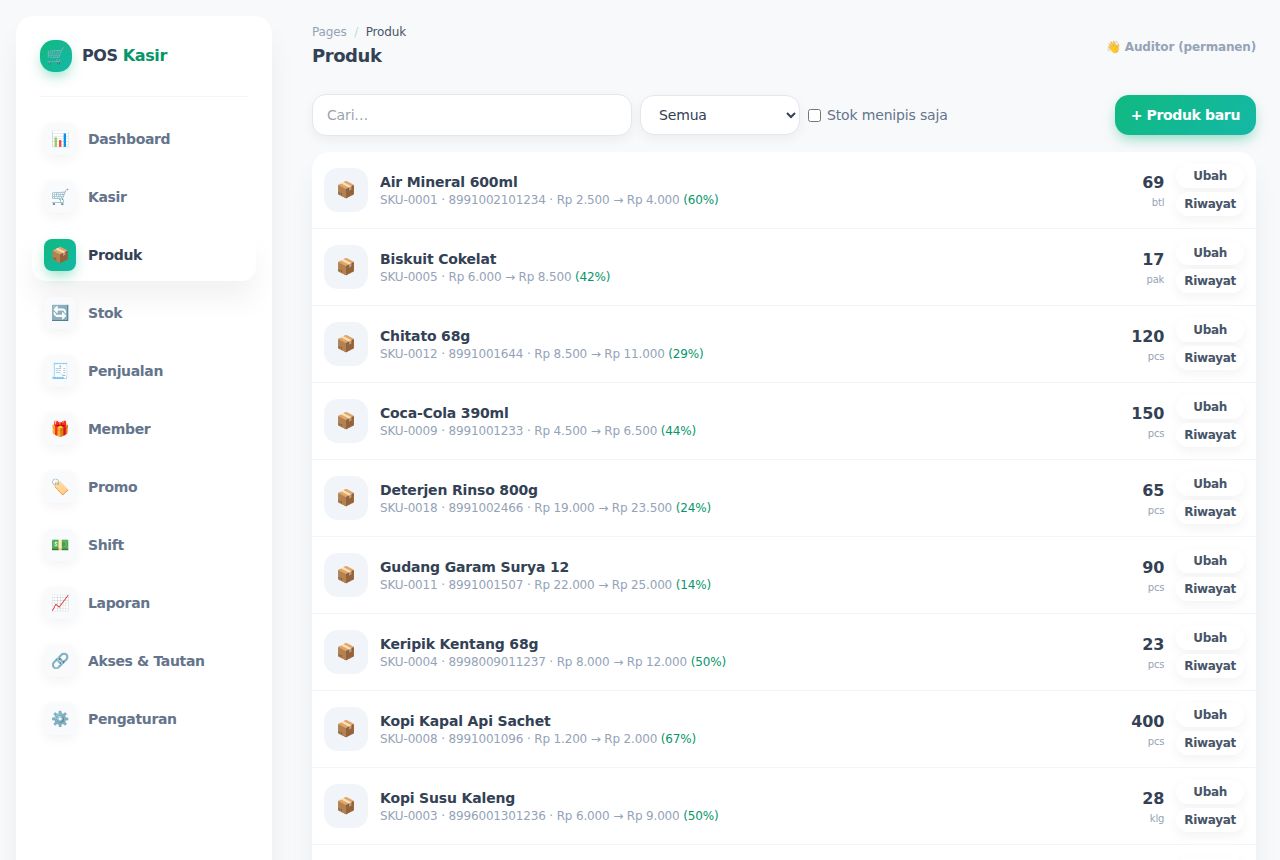The width and height of the screenshot is (1280, 860).
Task: Click the Shift money icon
Action: (60, 545)
